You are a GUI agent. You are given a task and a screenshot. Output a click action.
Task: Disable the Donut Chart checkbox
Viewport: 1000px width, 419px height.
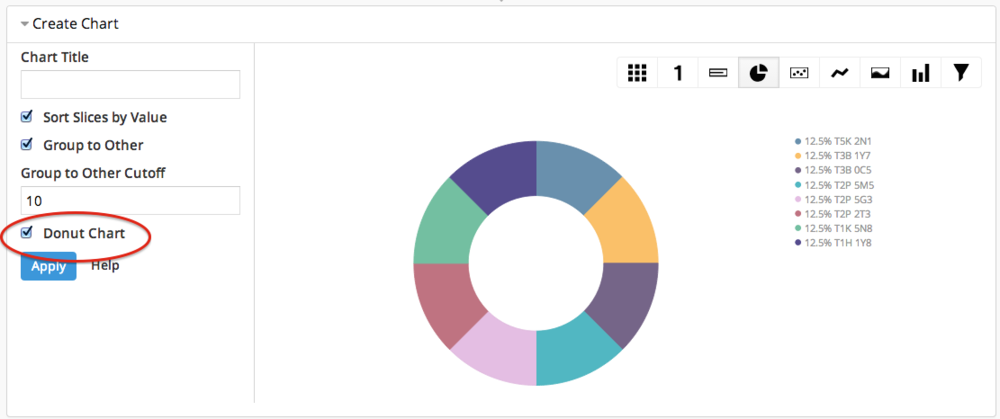pyautogui.click(x=27, y=233)
